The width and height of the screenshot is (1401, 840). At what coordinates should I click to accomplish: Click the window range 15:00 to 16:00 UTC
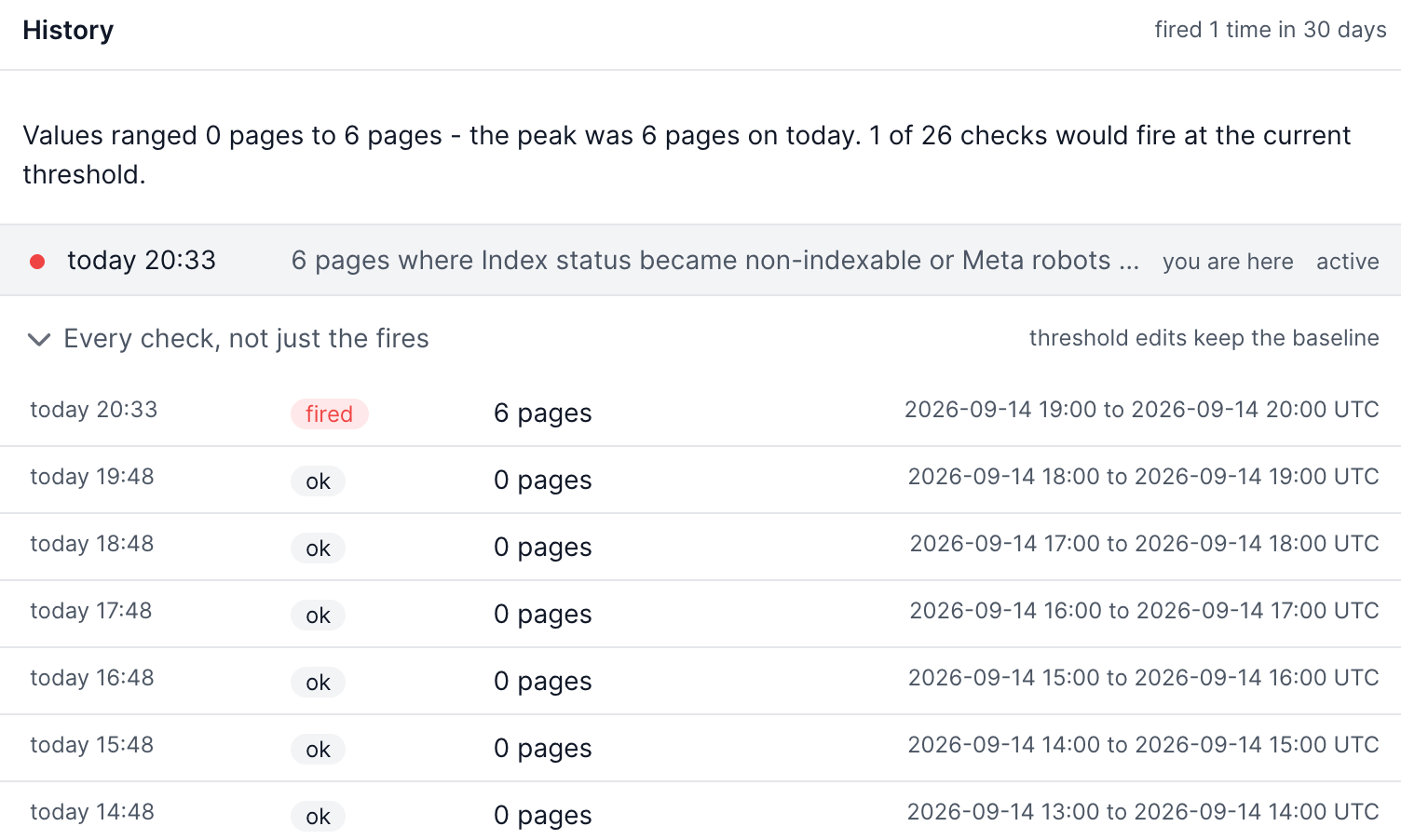tap(1144, 678)
